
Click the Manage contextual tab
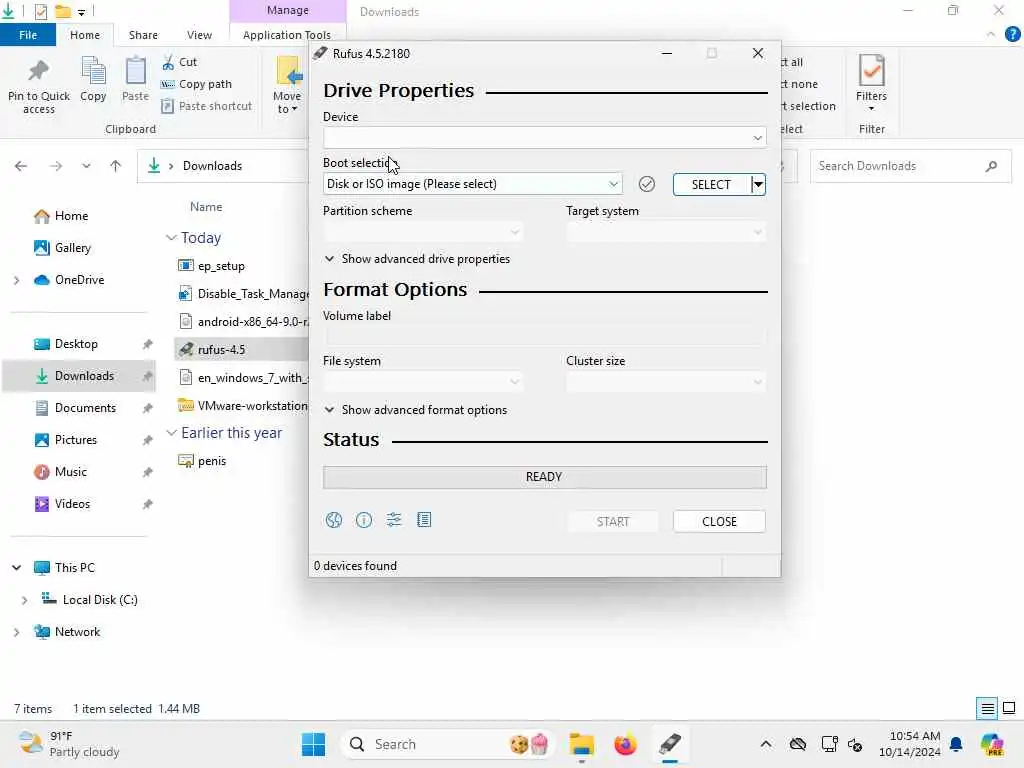coord(287,10)
